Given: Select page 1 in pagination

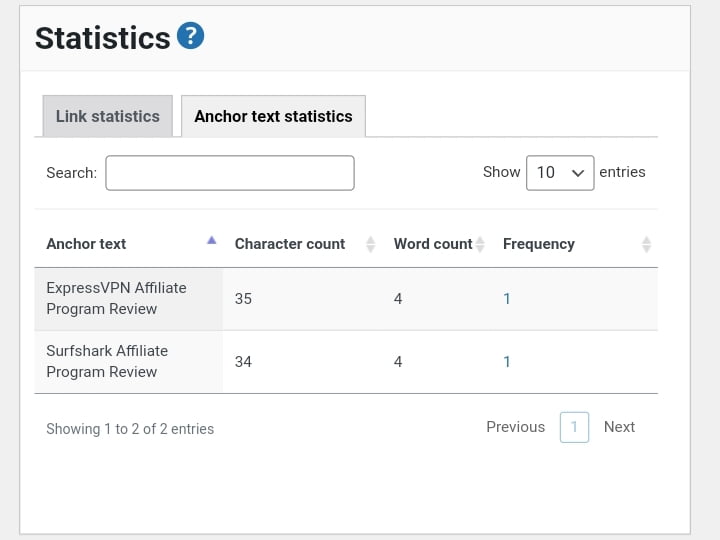Looking at the screenshot, I should 574,427.
